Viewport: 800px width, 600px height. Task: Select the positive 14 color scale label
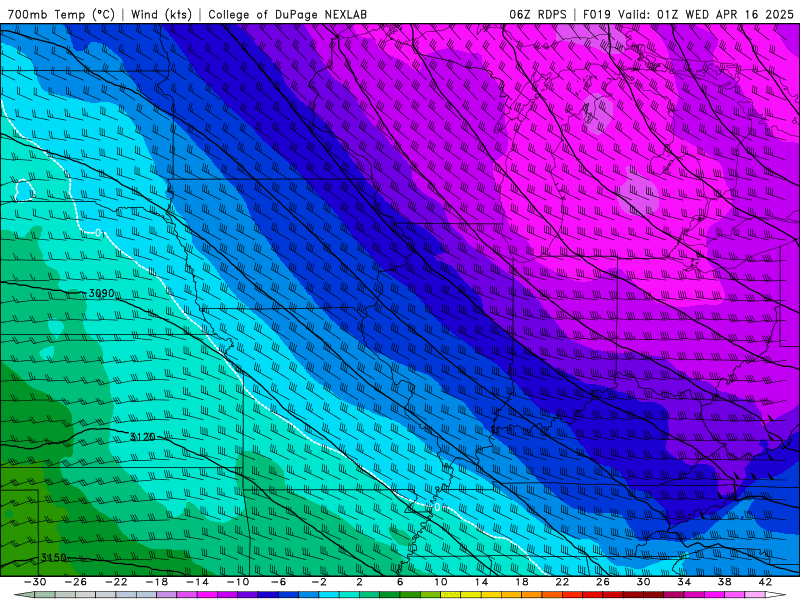tap(481, 582)
